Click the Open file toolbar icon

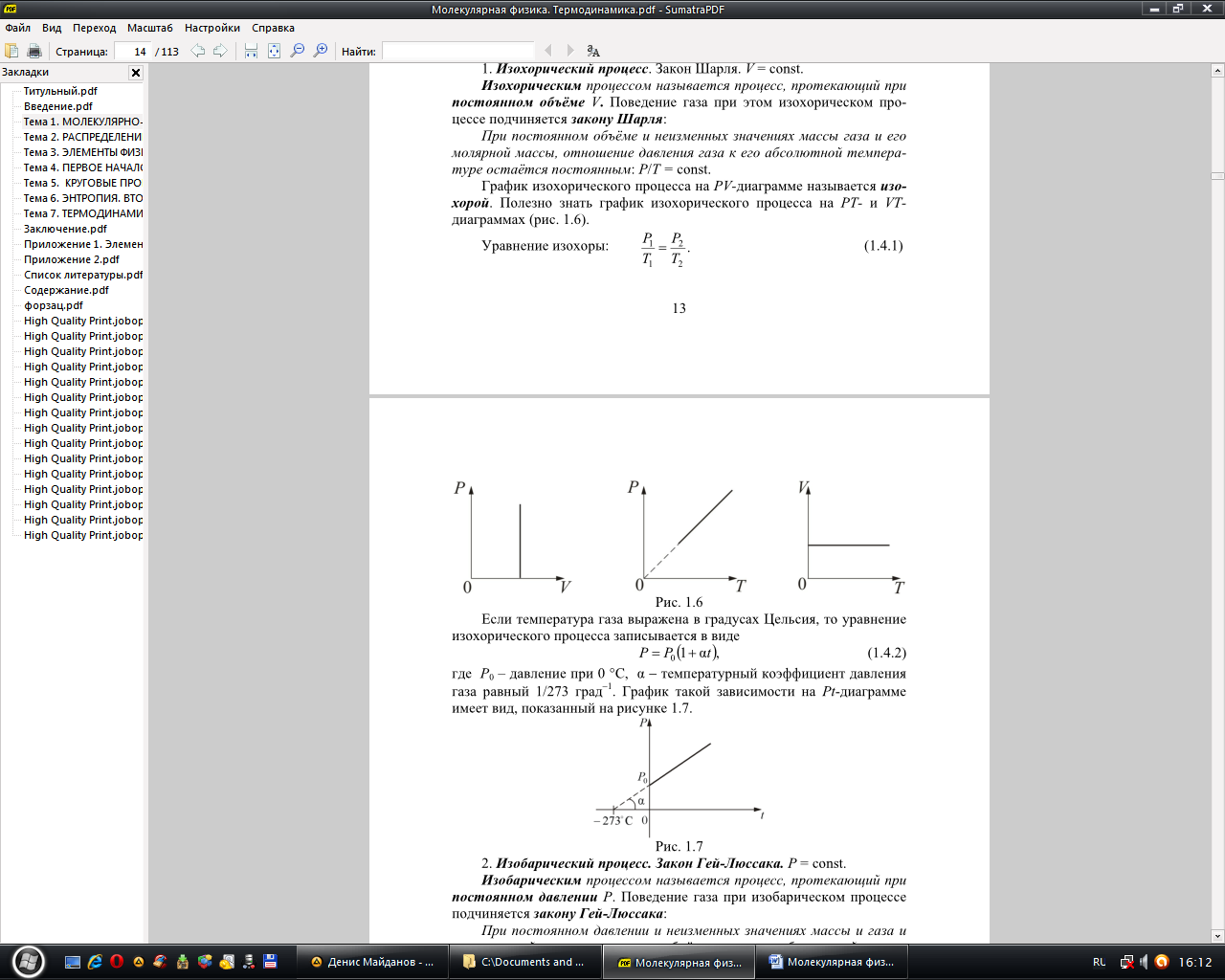pos(11,51)
